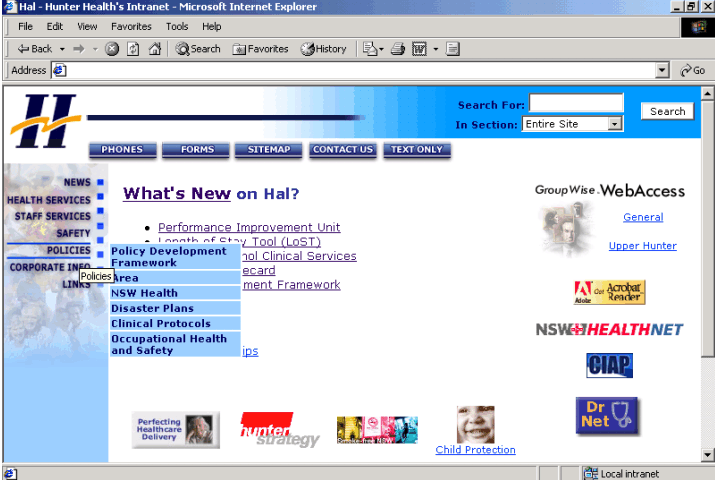Click the page icon in Address bar
The width and height of the screenshot is (715, 481).
tap(60, 71)
